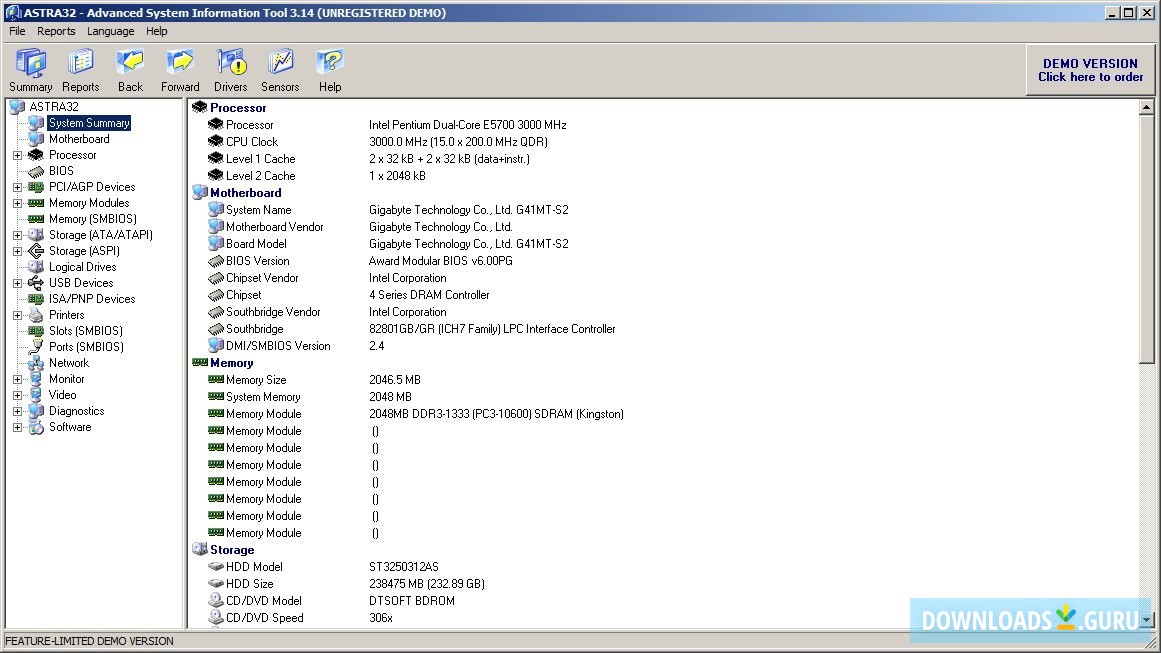This screenshot has width=1161, height=653.
Task: Open the Language menu
Action: [x=110, y=31]
